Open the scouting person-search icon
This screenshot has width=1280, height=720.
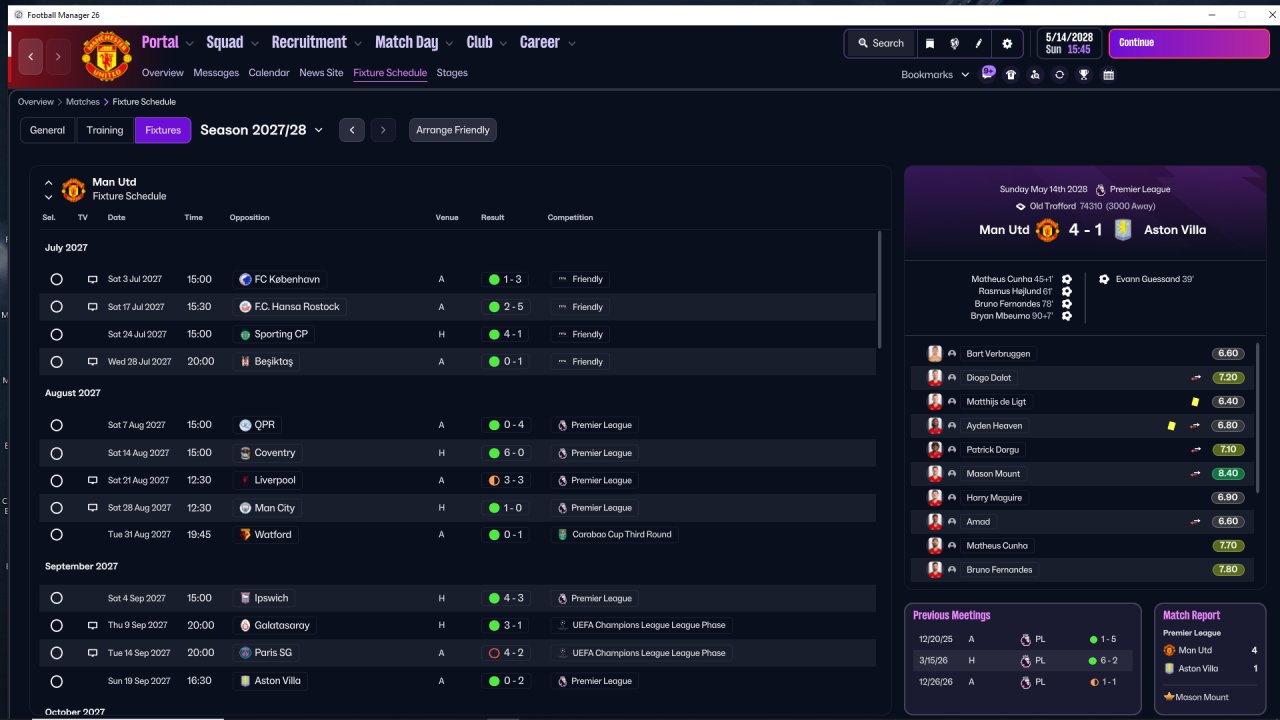point(1035,75)
